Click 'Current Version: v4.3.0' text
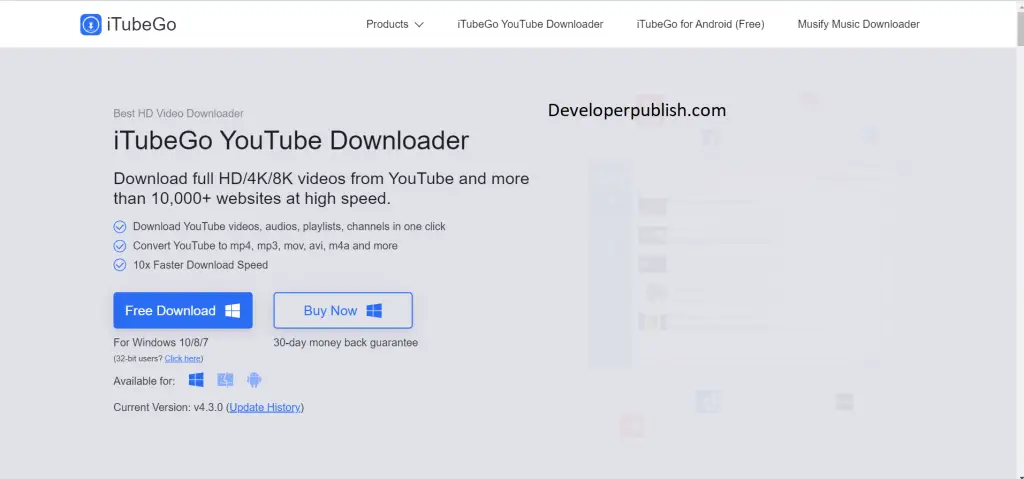This screenshot has width=1024, height=479. tap(170, 407)
